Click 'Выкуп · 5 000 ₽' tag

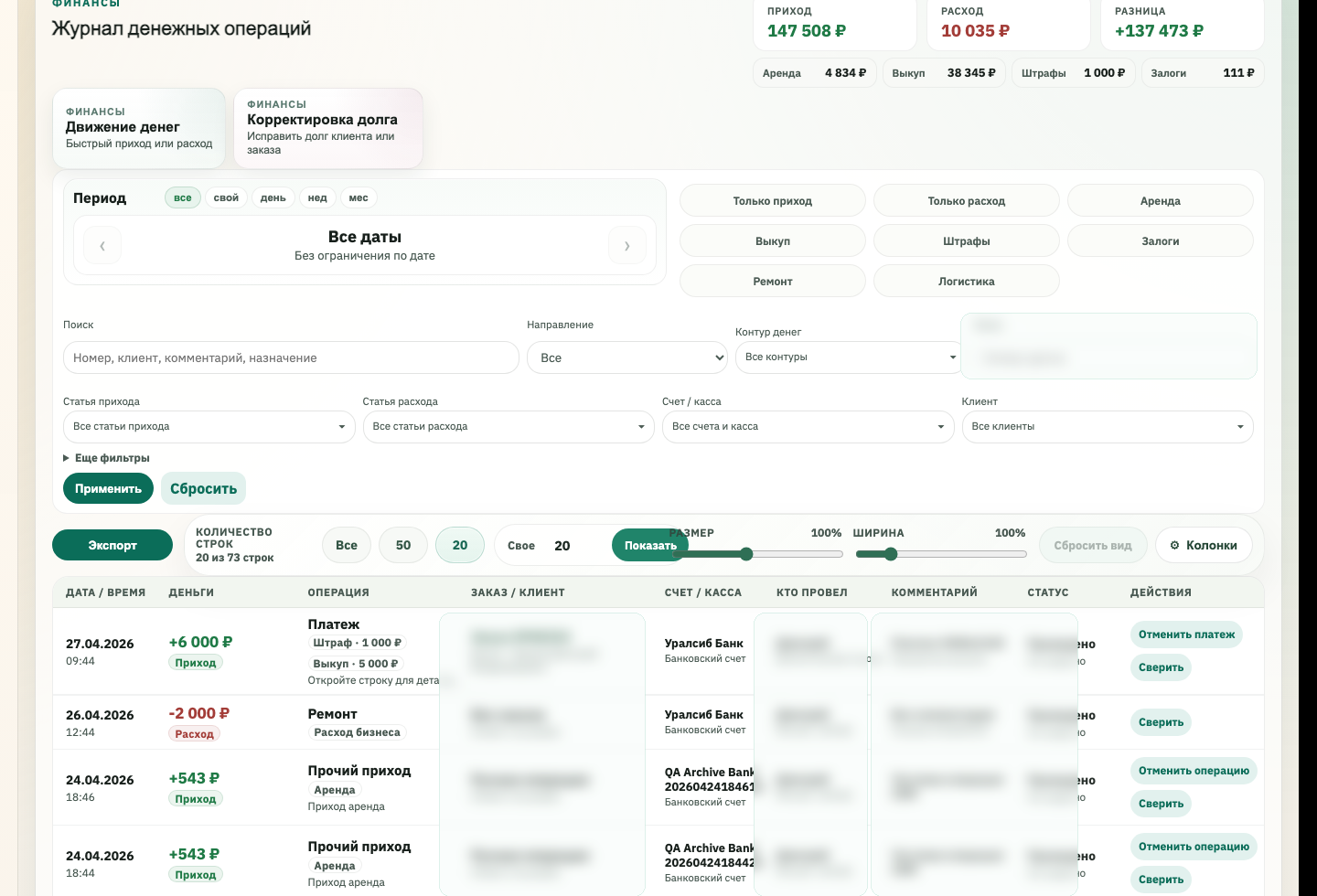tap(356, 664)
